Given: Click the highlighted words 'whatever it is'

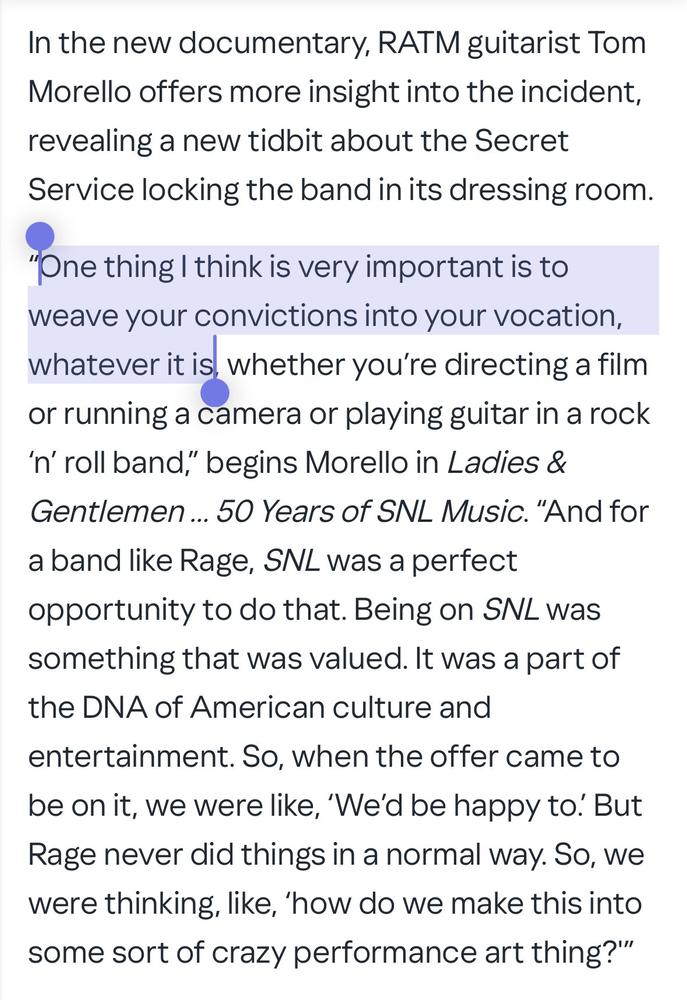Looking at the screenshot, I should (x=121, y=365).
